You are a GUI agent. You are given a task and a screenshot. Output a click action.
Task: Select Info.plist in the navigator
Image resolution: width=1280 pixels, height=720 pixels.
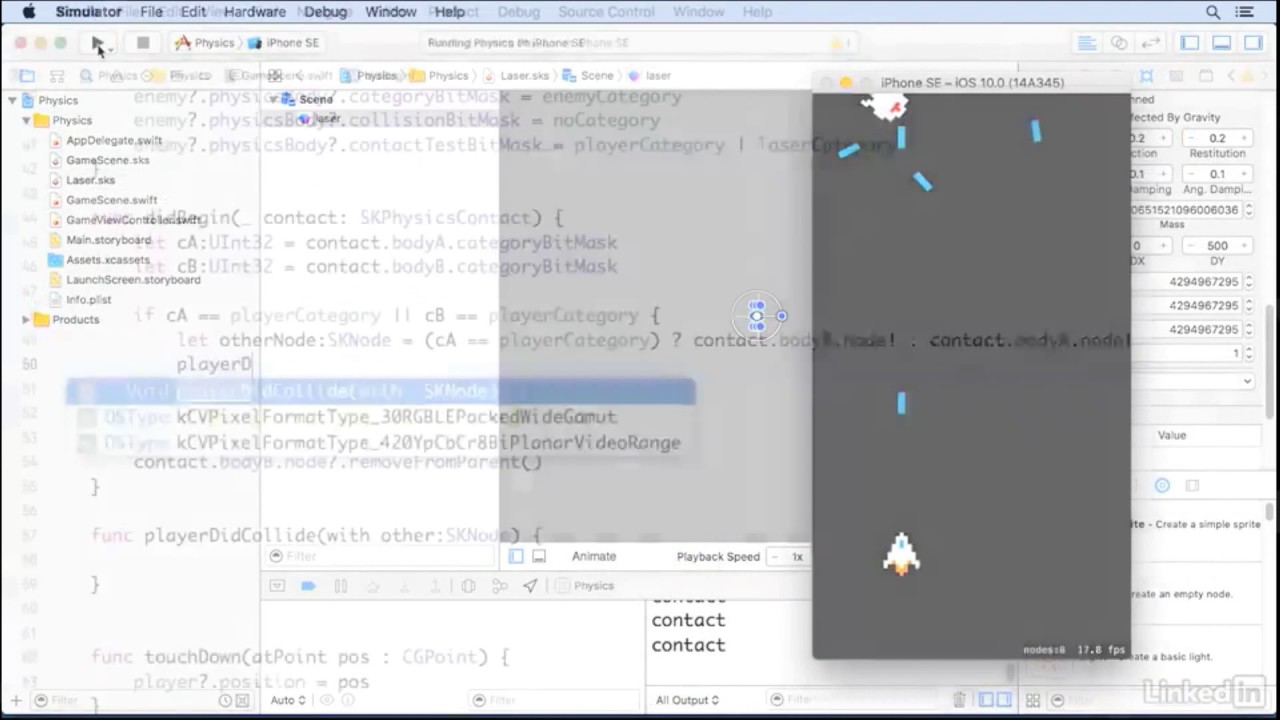coord(88,300)
